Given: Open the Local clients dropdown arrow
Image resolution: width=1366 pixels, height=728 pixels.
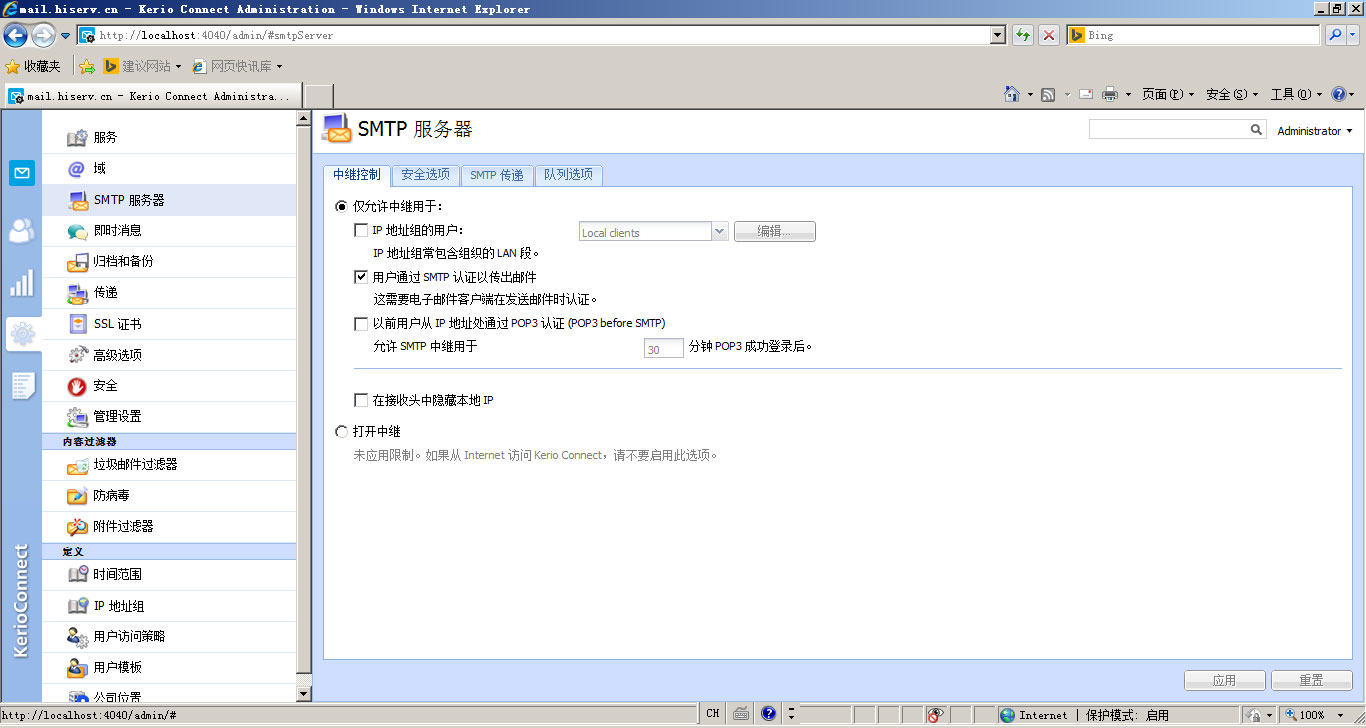Looking at the screenshot, I should pos(719,232).
